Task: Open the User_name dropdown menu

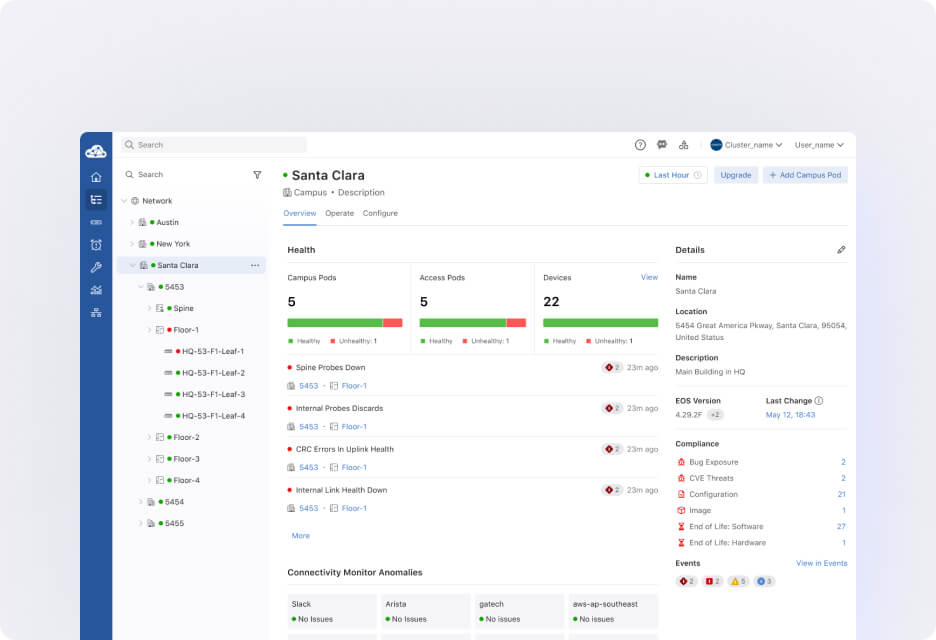Action: coord(819,145)
